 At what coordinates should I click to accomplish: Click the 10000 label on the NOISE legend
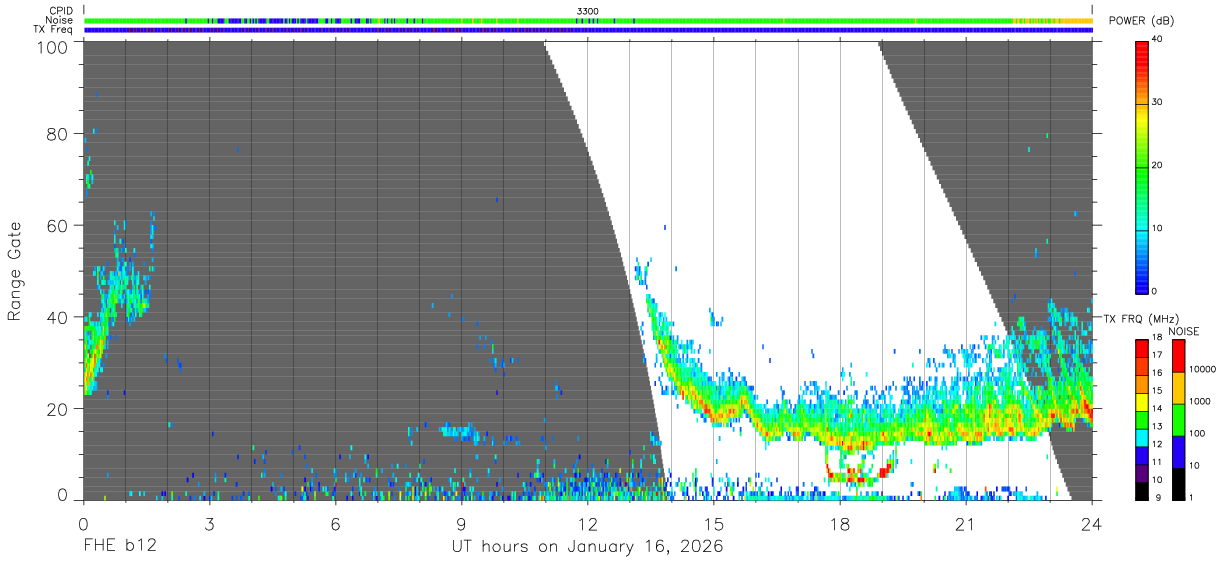pyautogui.click(x=1203, y=369)
